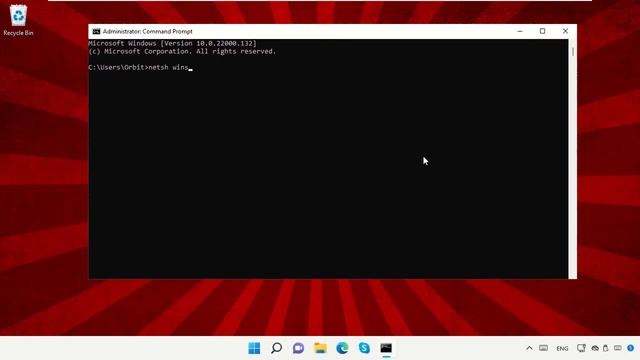The image size is (640, 360).
Task: Open File Explorer from taskbar
Action: tap(320, 348)
